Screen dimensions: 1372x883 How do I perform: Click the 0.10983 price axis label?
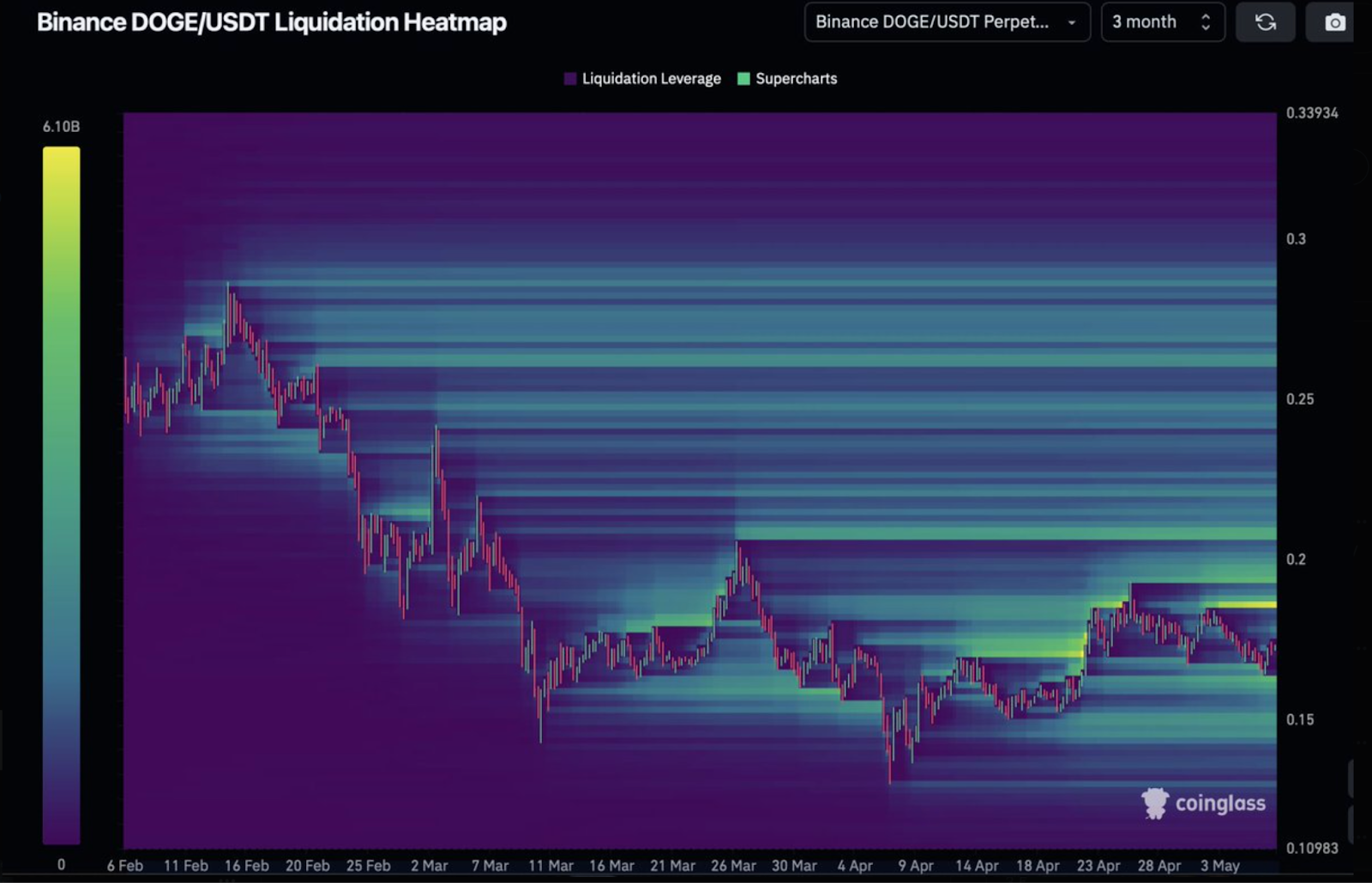point(1312,849)
